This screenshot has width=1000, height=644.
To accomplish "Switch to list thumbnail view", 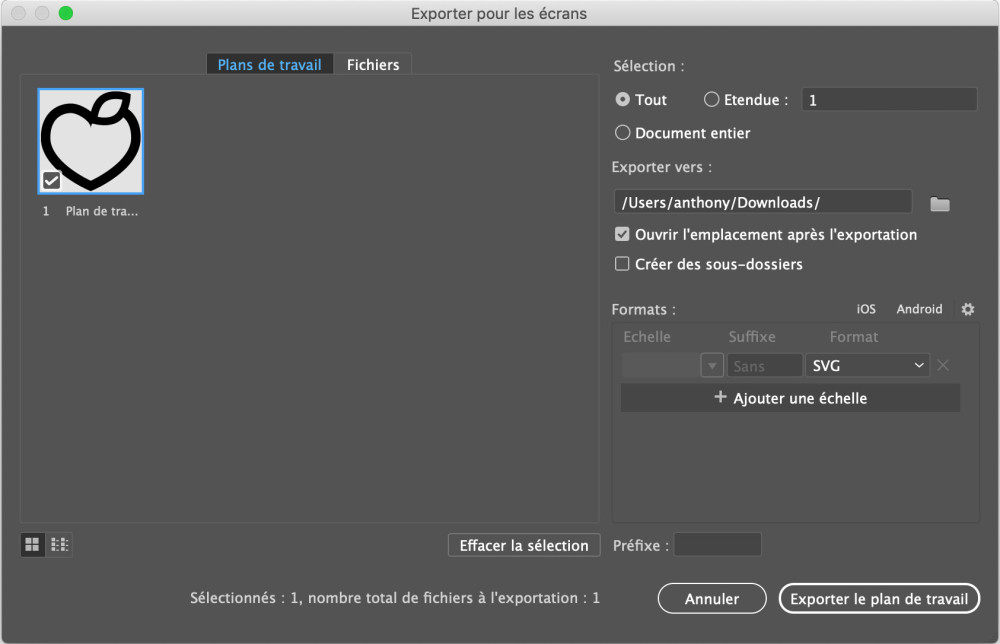I will [x=59, y=545].
